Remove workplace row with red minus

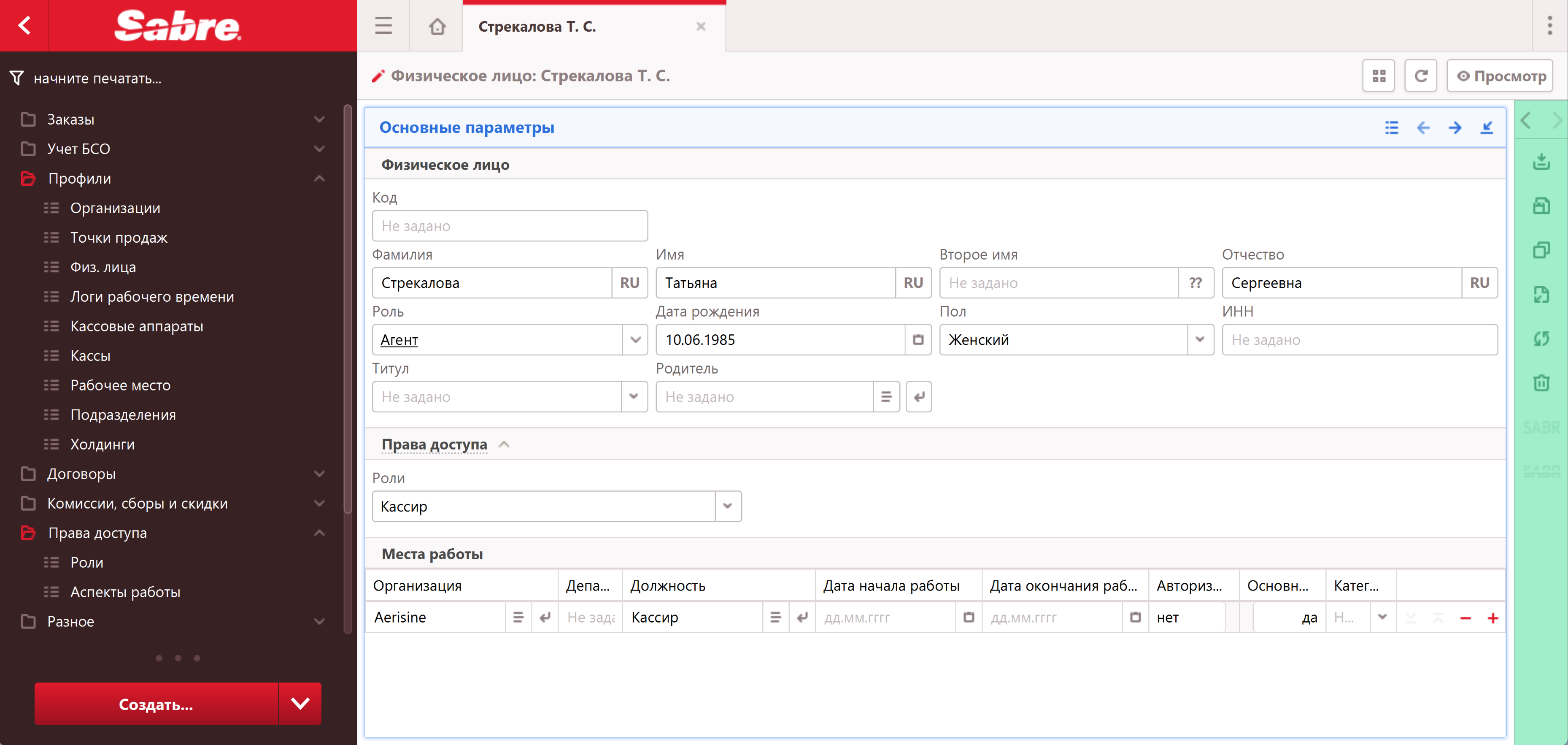[x=1465, y=618]
